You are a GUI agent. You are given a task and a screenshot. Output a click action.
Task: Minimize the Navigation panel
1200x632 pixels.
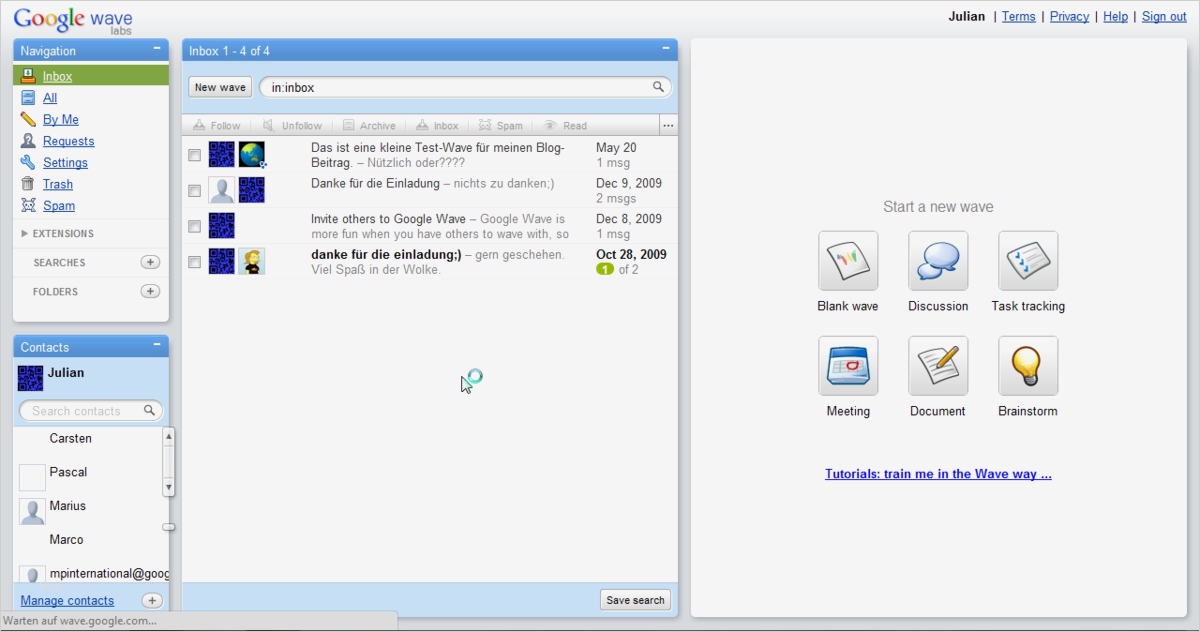click(x=157, y=49)
